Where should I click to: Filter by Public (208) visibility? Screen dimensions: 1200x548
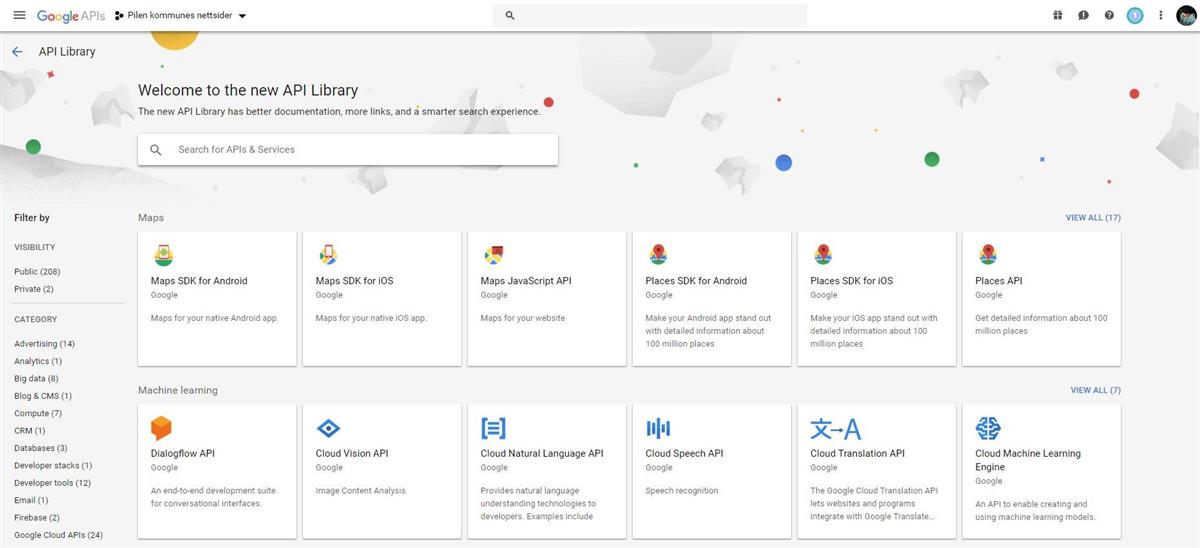pos(37,272)
